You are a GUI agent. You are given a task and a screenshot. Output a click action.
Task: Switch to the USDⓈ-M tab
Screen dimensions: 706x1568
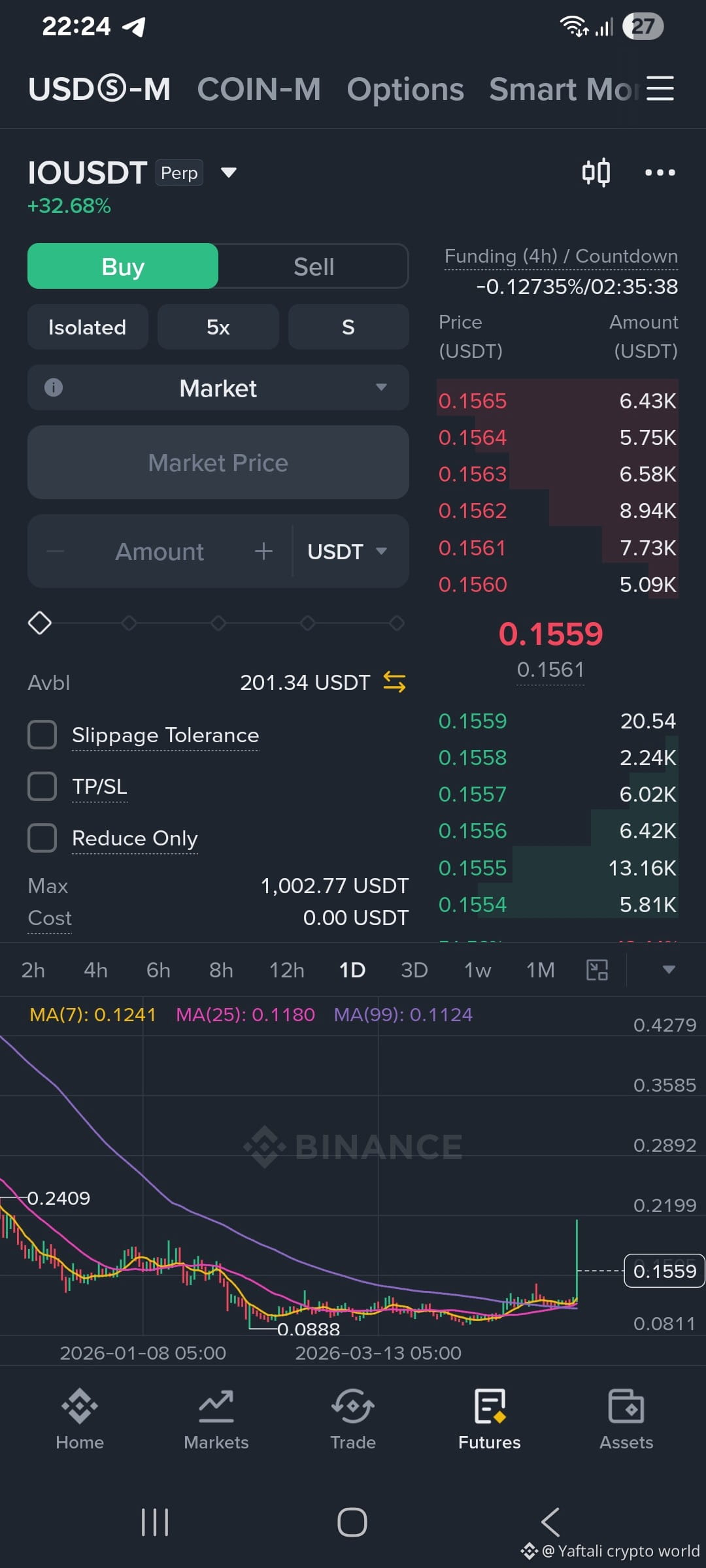click(x=99, y=89)
